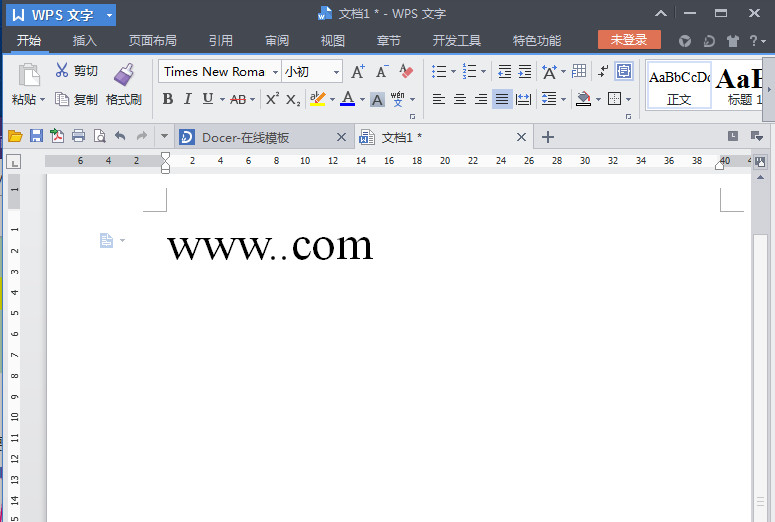Click the Cut scissors icon

coord(62,71)
